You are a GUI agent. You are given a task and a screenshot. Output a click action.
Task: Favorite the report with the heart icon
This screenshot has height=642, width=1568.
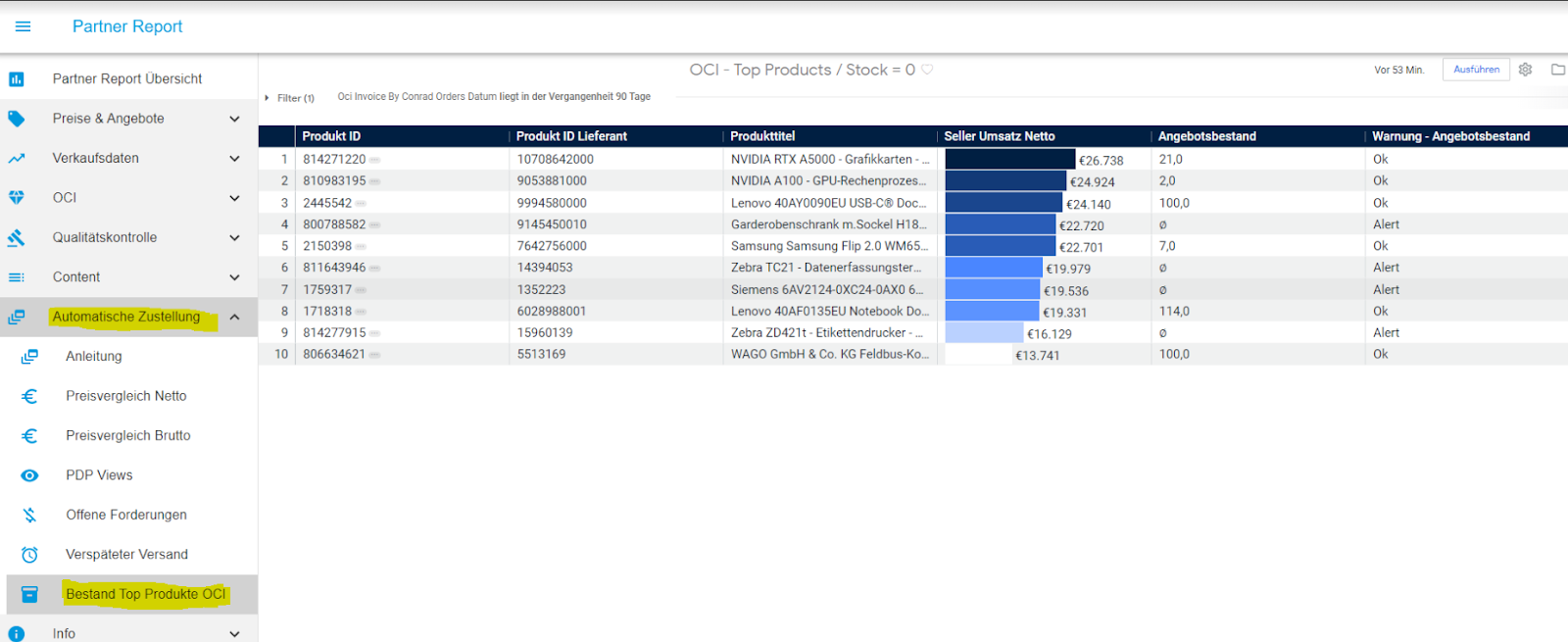[927, 70]
